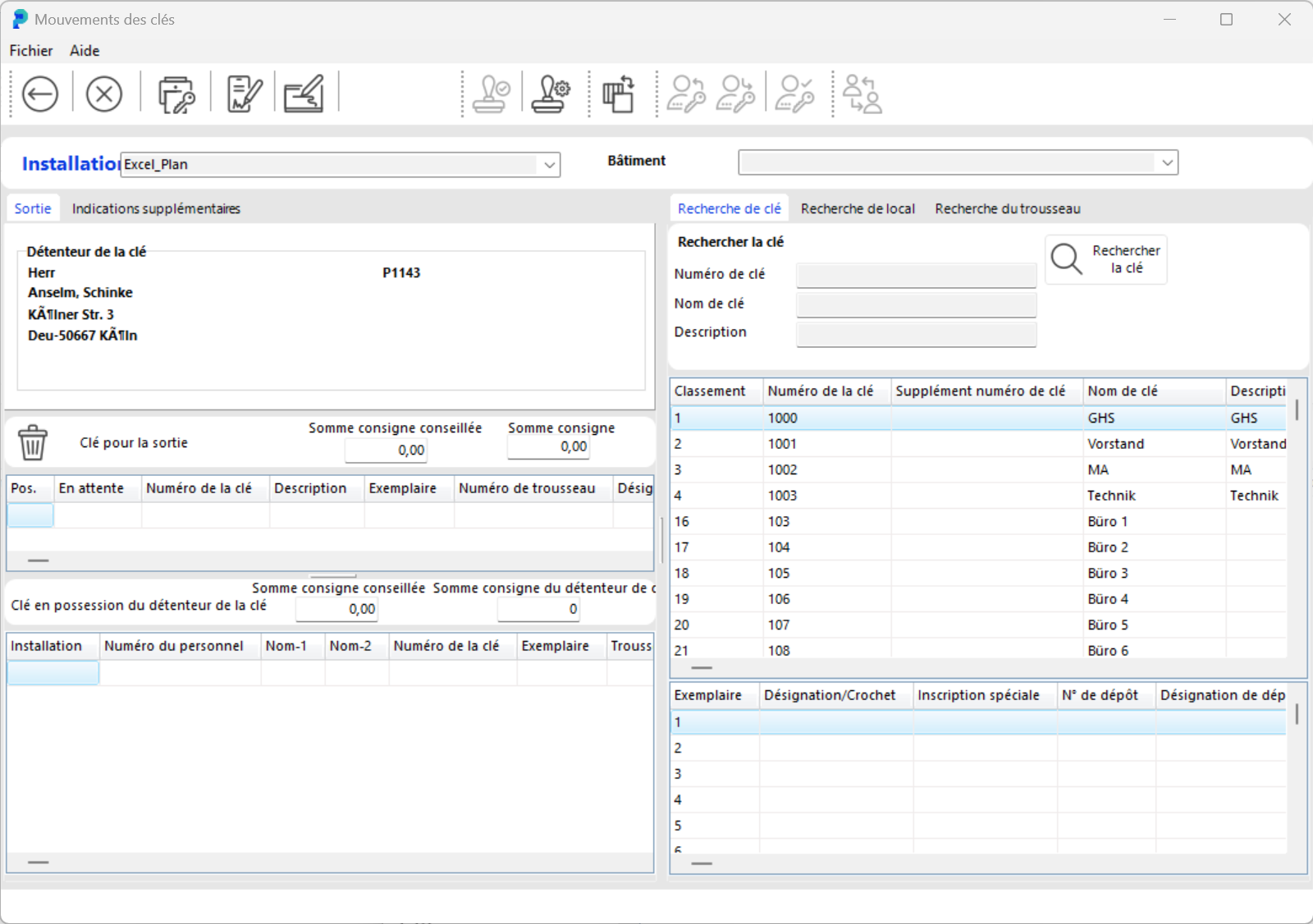The image size is (1313, 924).
Task: Click the document signature pen icon
Action: [244, 94]
